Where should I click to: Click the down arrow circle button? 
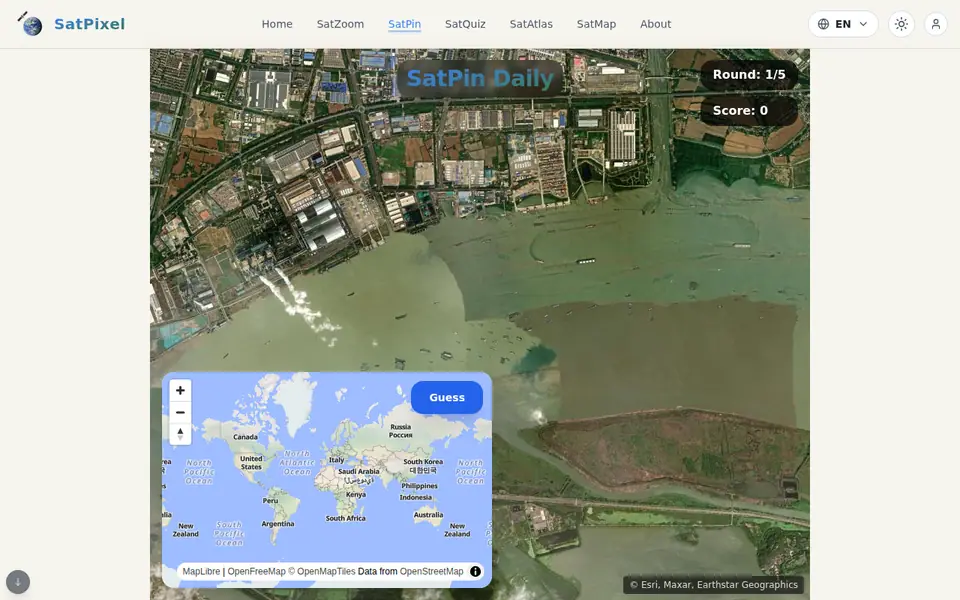click(x=18, y=582)
